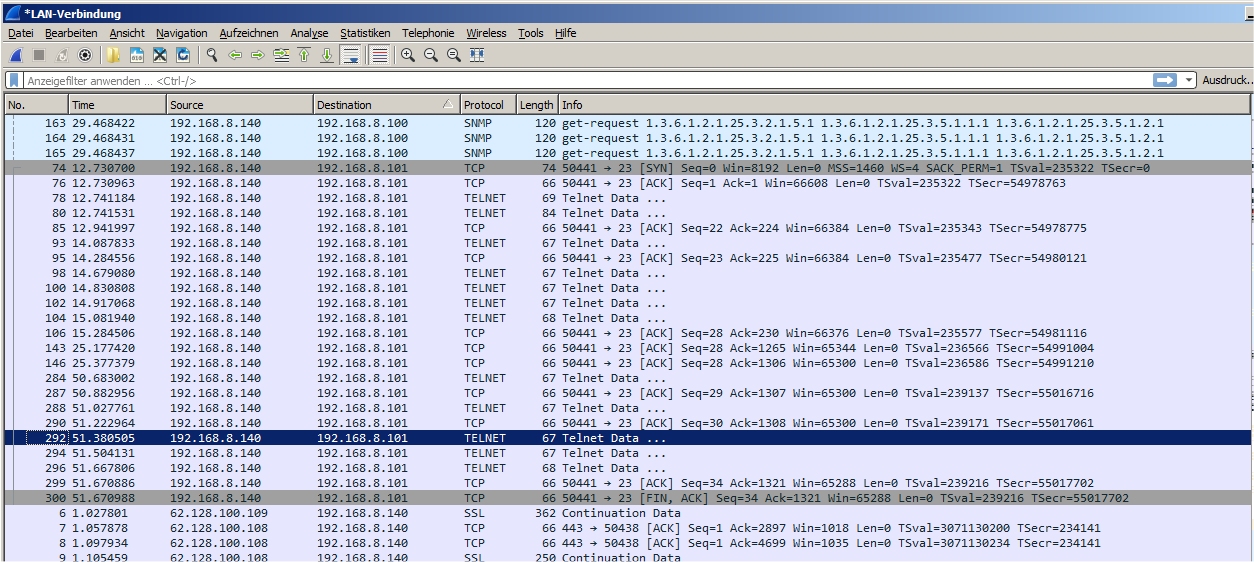Viewport: 1254px width, 562px height.
Task: Open the display filter bookmark icon
Action: 14,80
